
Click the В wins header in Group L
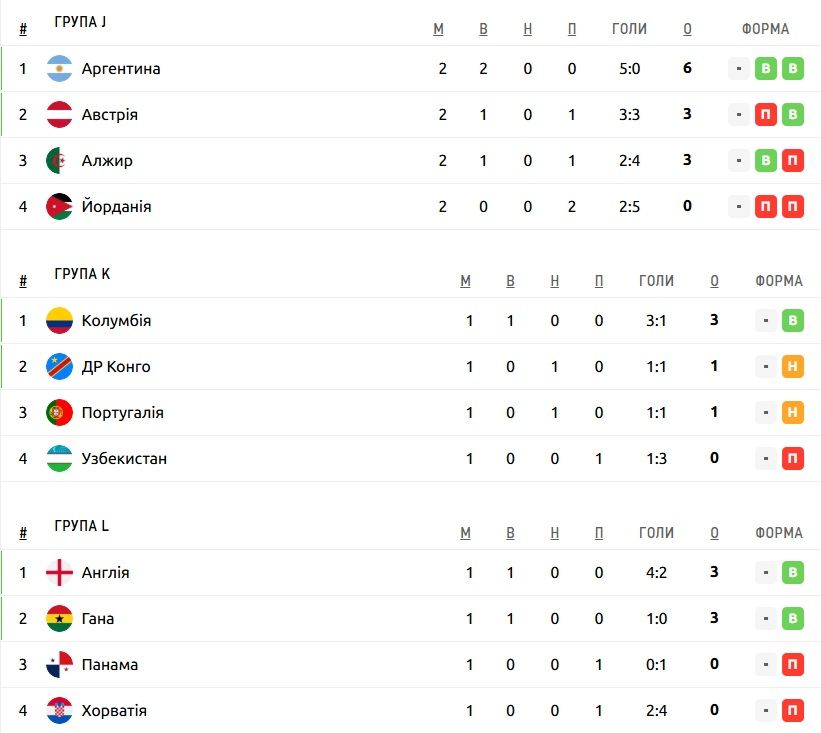(511, 534)
